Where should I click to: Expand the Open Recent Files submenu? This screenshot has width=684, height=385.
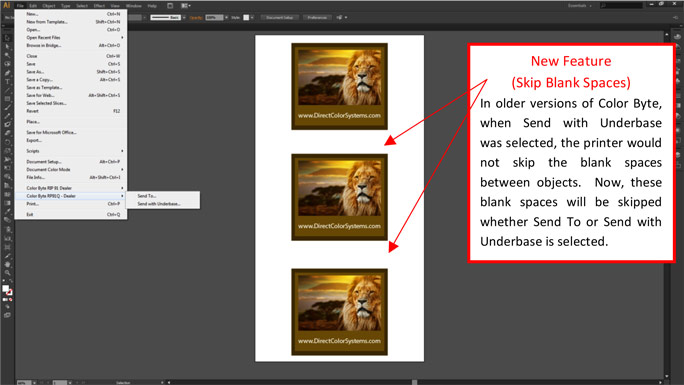coord(71,37)
